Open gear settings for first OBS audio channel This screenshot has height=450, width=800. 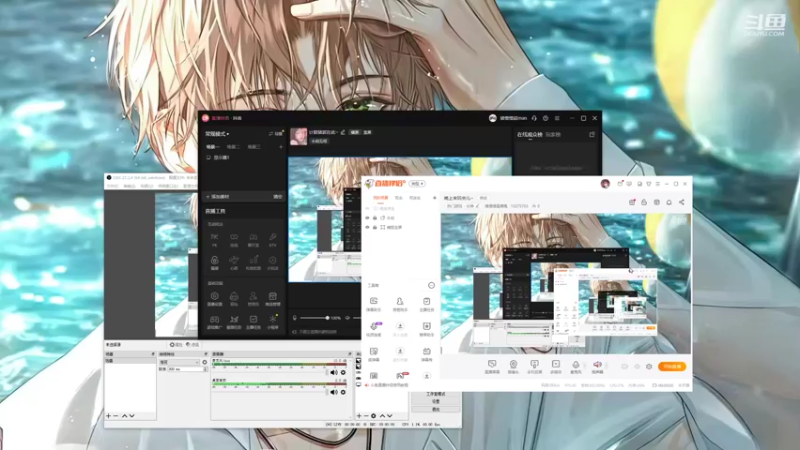[343, 372]
